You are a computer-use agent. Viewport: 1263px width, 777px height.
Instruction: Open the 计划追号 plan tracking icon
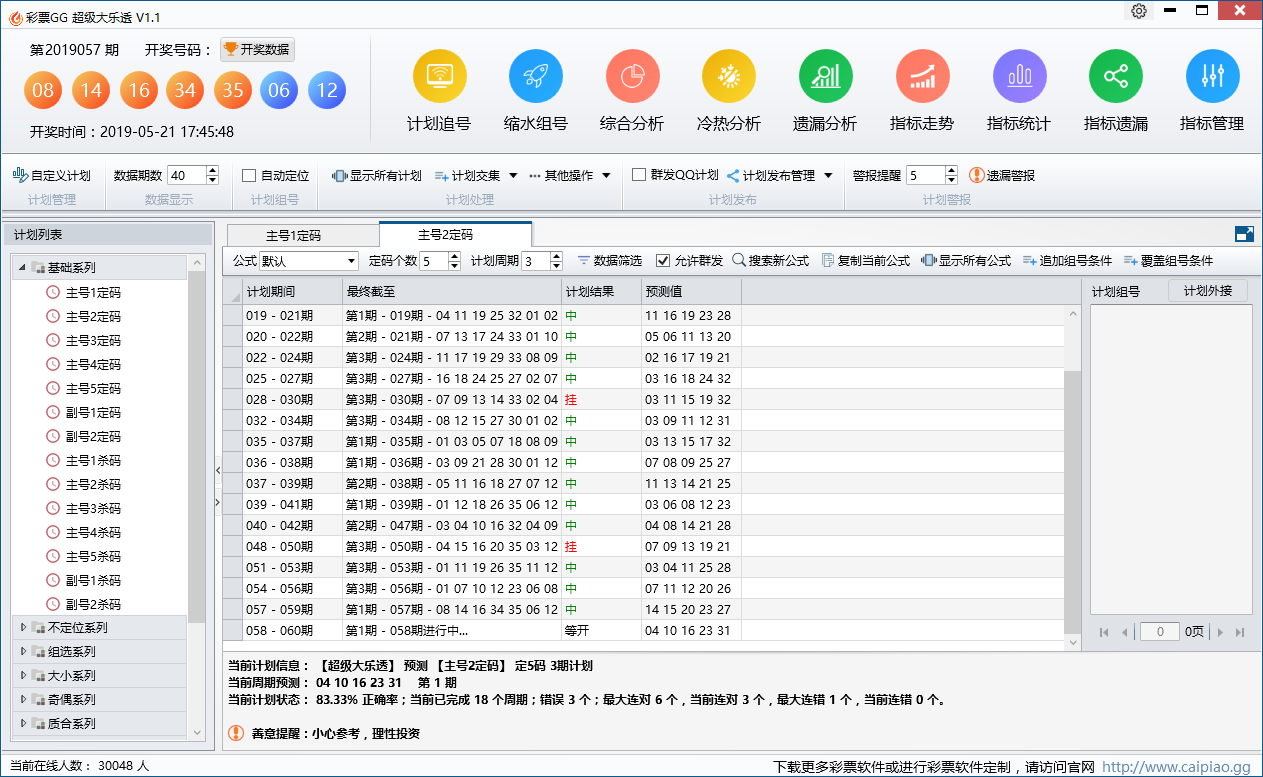click(439, 76)
